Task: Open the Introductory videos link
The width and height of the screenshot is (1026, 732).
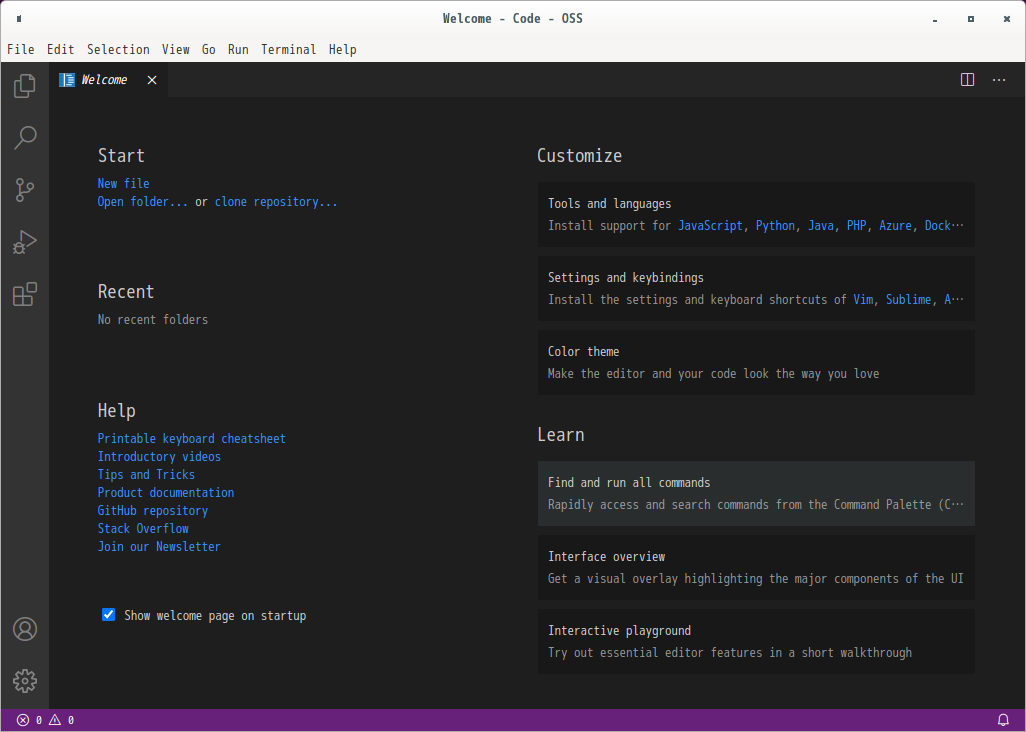Action: (159, 457)
